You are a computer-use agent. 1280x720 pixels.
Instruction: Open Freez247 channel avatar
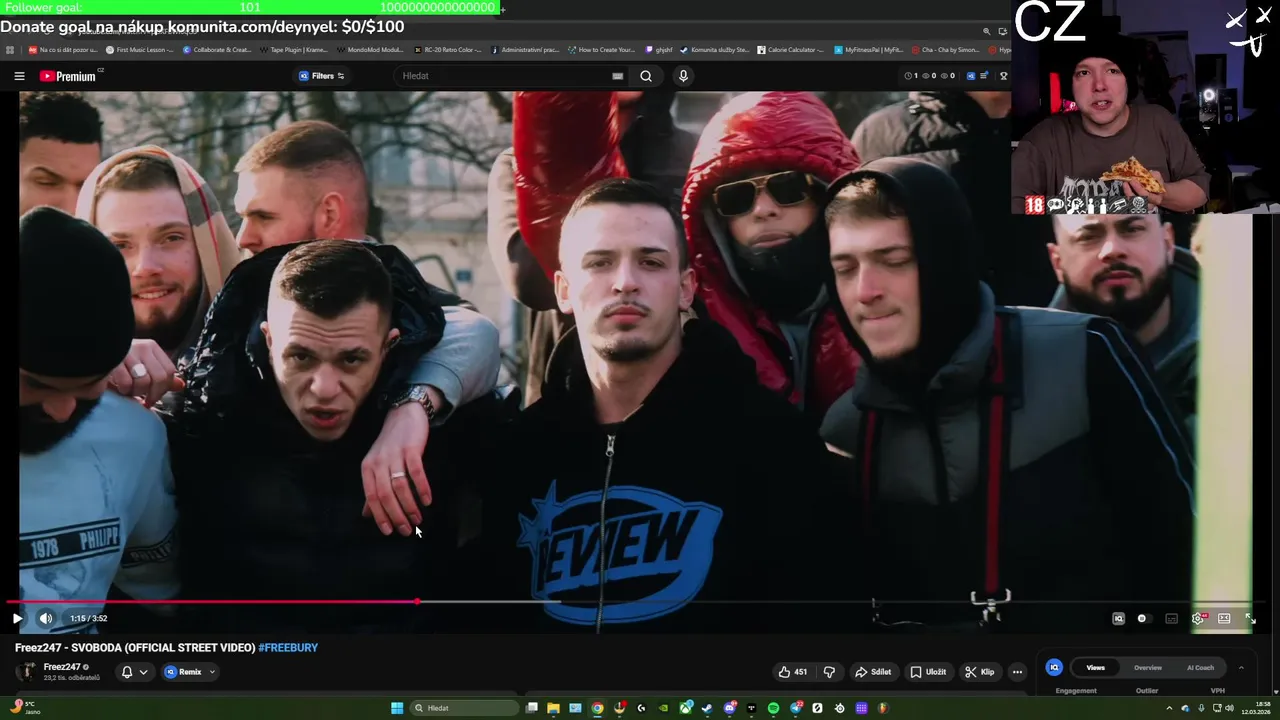27,672
